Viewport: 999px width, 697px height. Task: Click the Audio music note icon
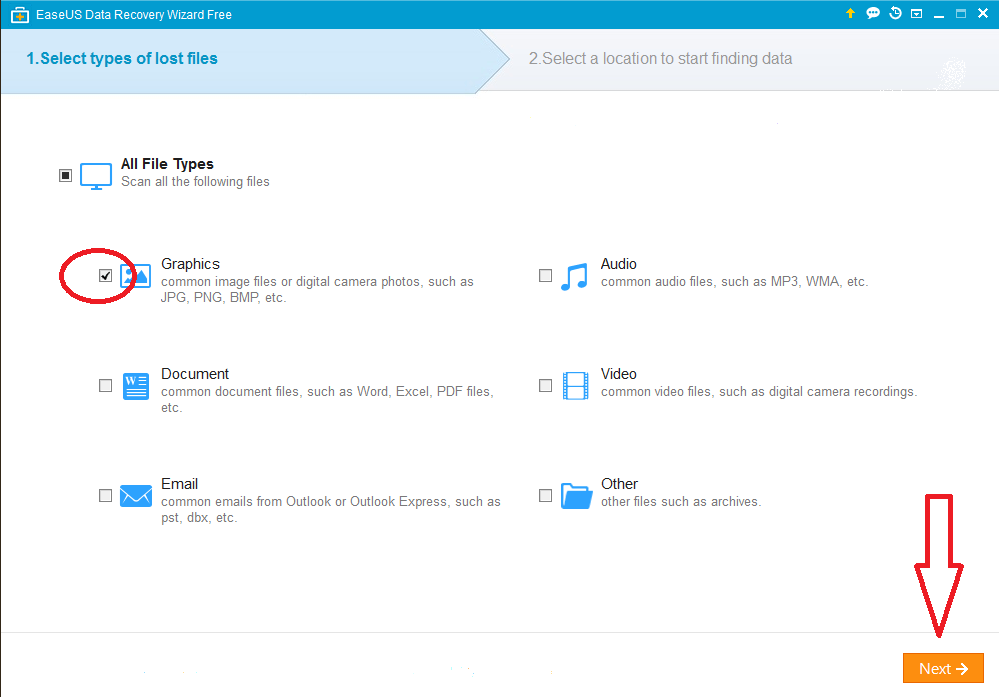tap(575, 277)
